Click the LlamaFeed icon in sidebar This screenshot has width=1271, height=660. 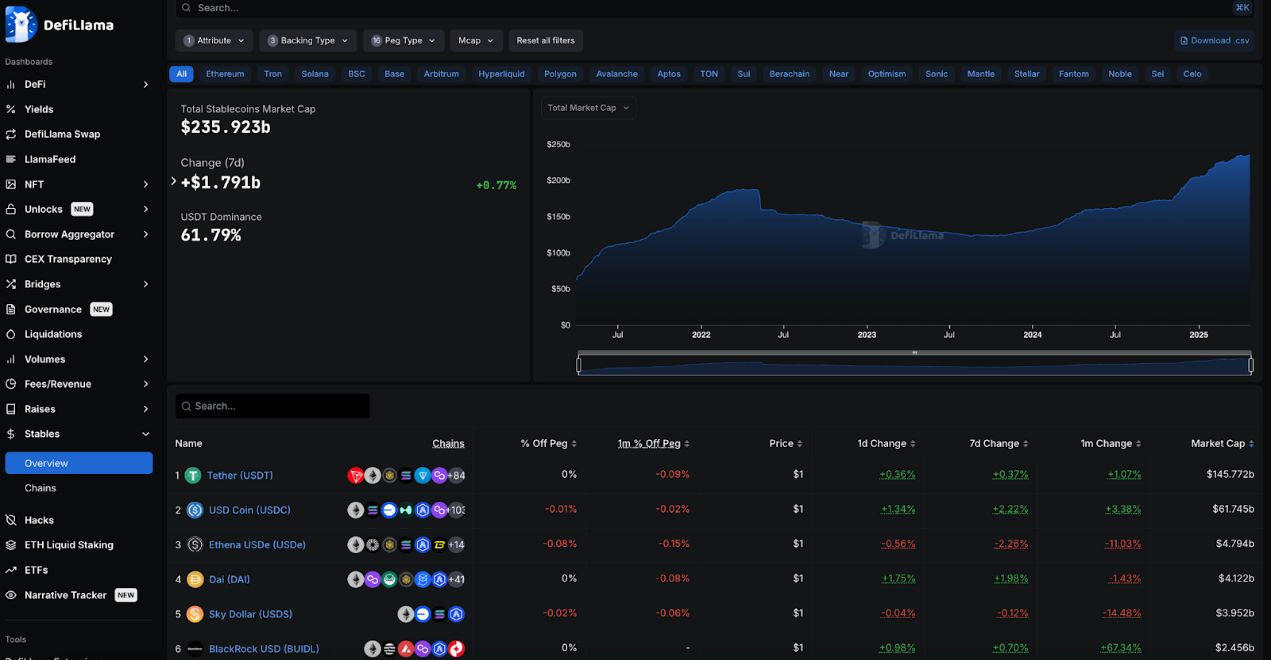pyautogui.click(x=11, y=159)
